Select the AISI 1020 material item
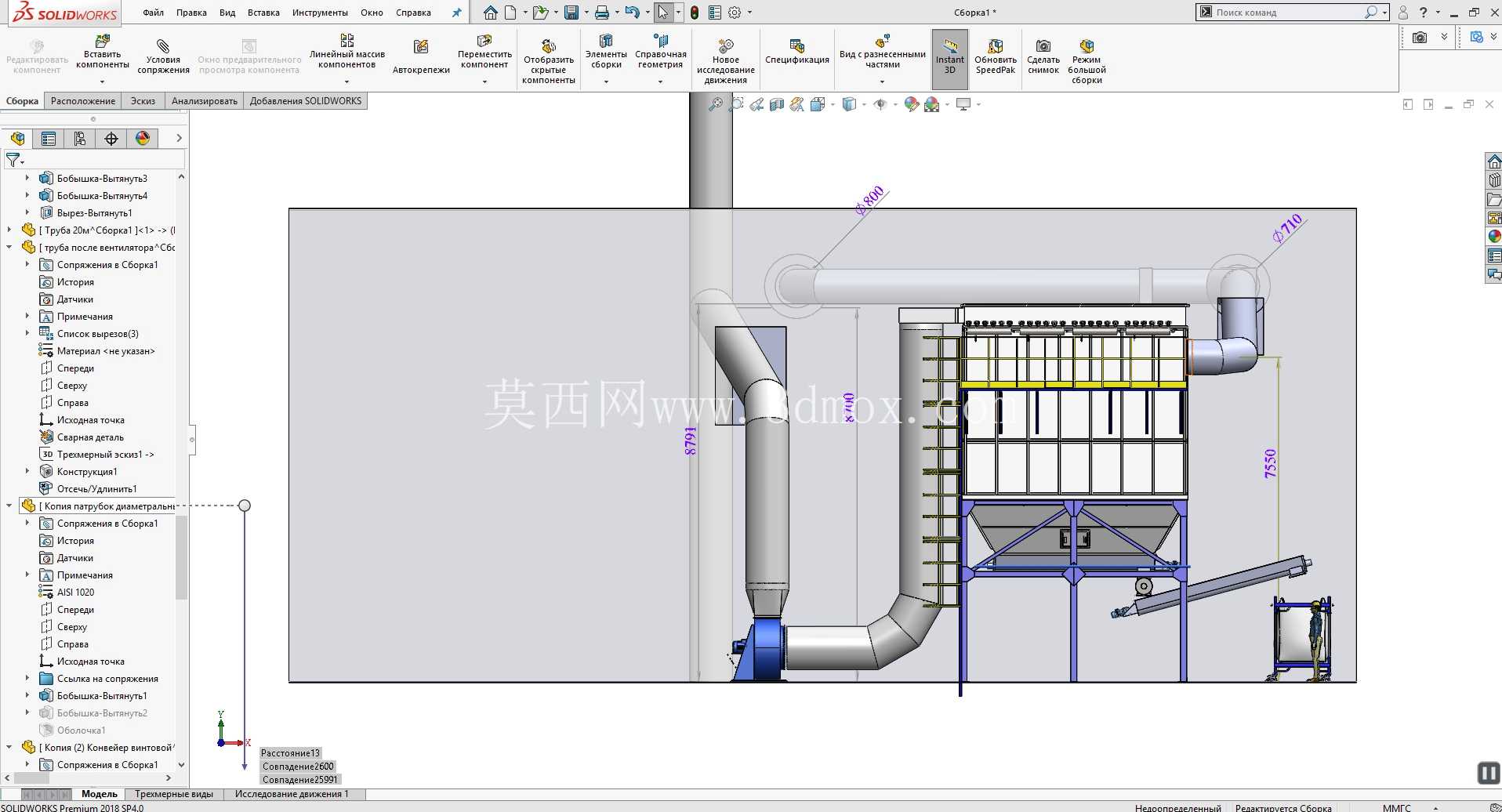Viewport: 1502px width, 812px height. pyautogui.click(x=75, y=592)
